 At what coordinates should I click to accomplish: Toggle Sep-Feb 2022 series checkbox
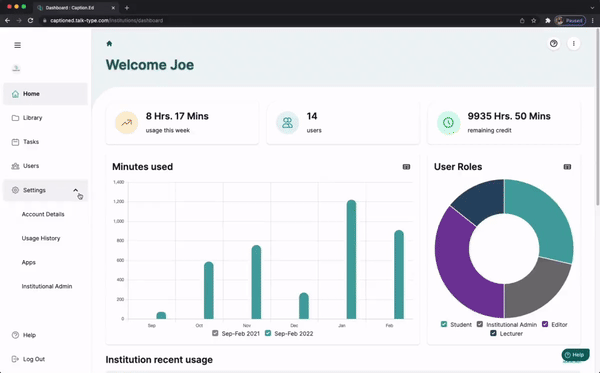[268, 333]
